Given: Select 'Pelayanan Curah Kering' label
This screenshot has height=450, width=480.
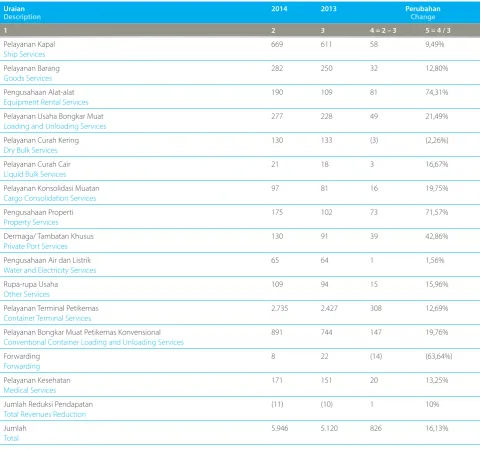Looking at the screenshot, I should point(41,140).
